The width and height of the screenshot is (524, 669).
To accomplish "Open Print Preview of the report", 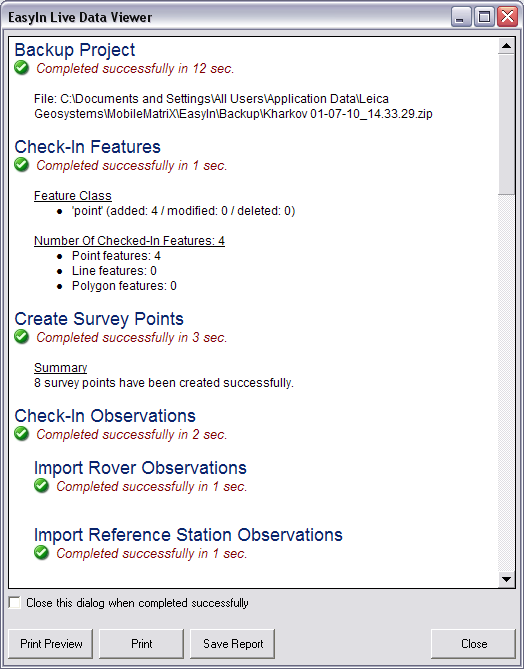I will [51, 643].
